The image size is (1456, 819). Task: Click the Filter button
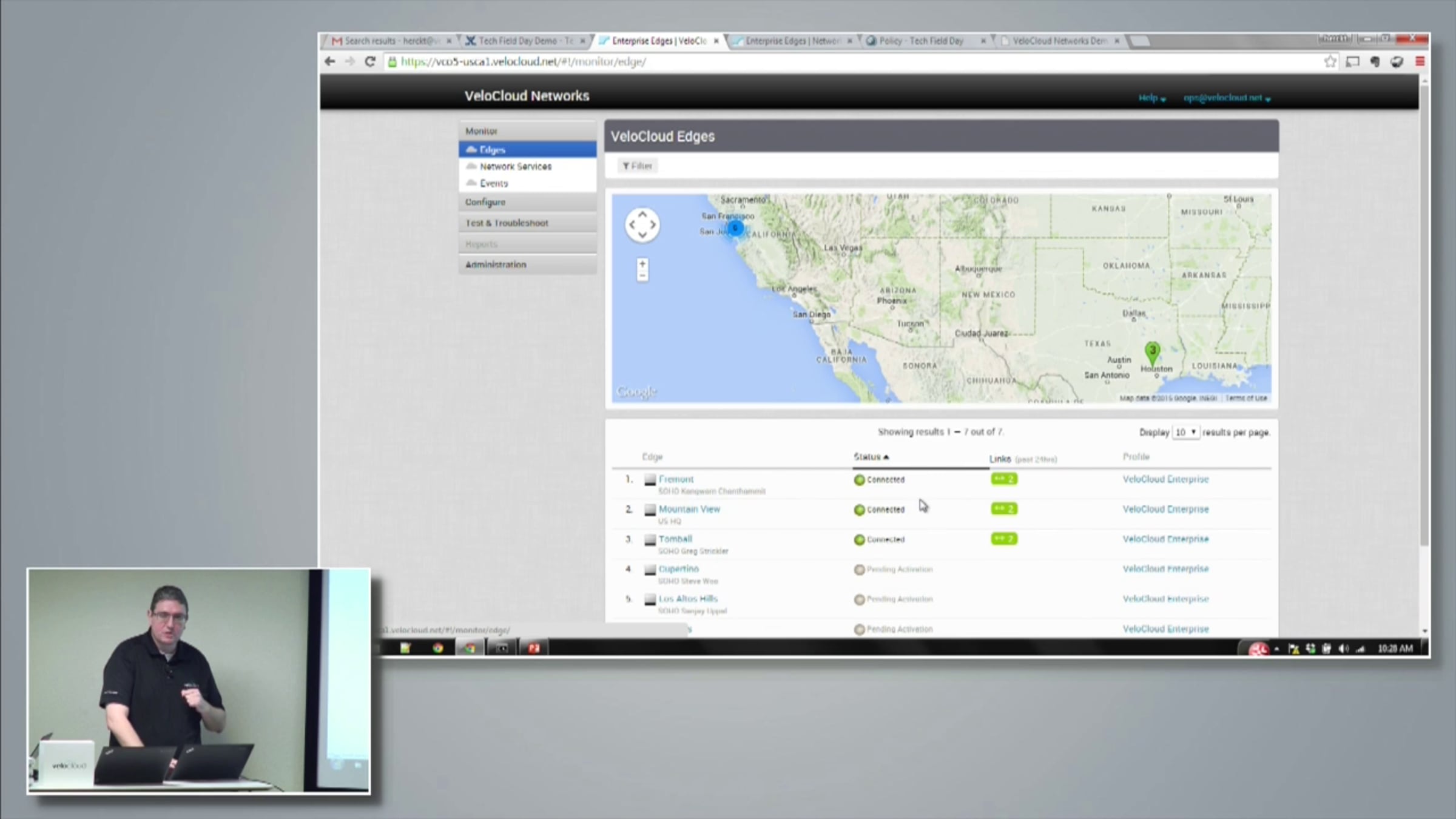pyautogui.click(x=638, y=166)
